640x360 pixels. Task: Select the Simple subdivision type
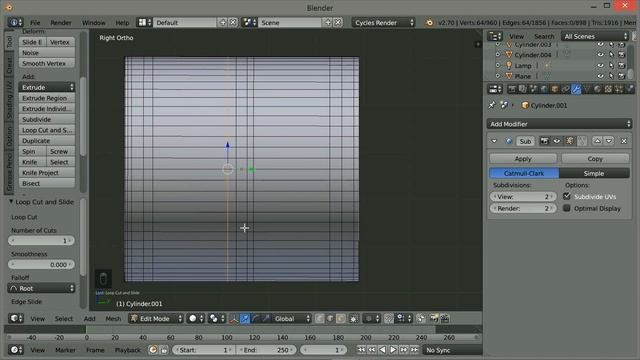(x=594, y=173)
